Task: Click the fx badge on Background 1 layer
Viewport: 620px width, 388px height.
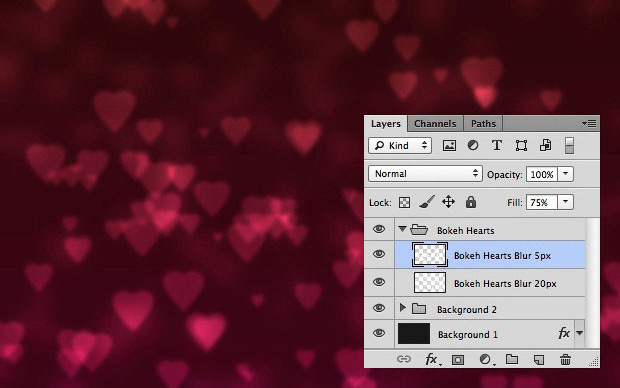Action: coord(564,333)
